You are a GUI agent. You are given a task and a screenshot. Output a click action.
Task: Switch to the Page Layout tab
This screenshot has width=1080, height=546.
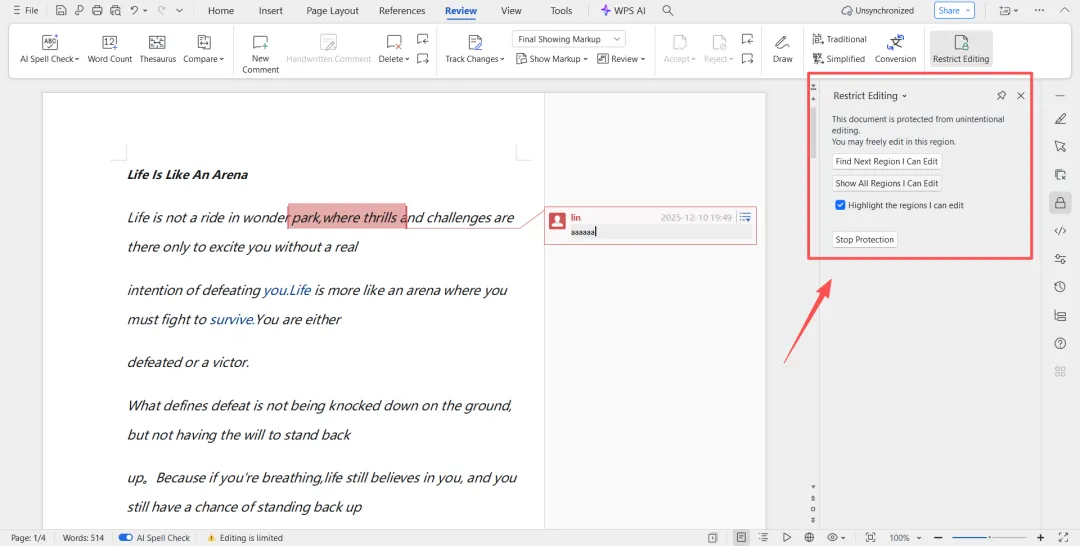pos(333,11)
